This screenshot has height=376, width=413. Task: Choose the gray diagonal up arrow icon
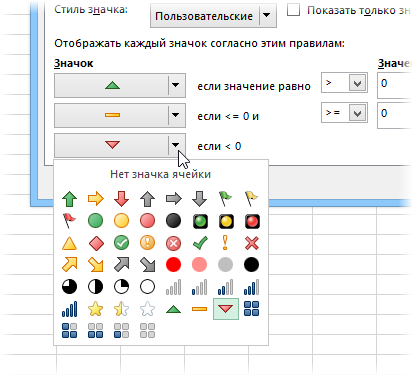pos(121,264)
